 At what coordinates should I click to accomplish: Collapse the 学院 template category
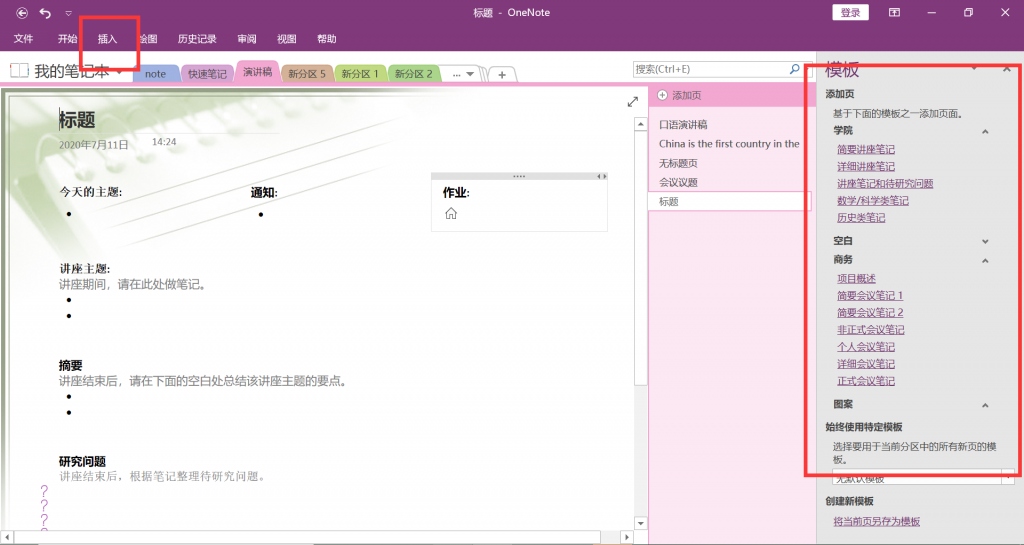(985, 132)
